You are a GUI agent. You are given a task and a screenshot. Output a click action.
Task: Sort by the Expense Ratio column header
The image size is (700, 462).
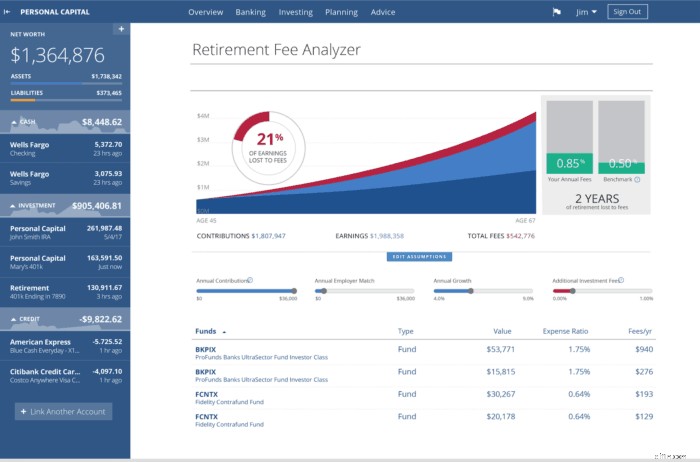tap(565, 331)
